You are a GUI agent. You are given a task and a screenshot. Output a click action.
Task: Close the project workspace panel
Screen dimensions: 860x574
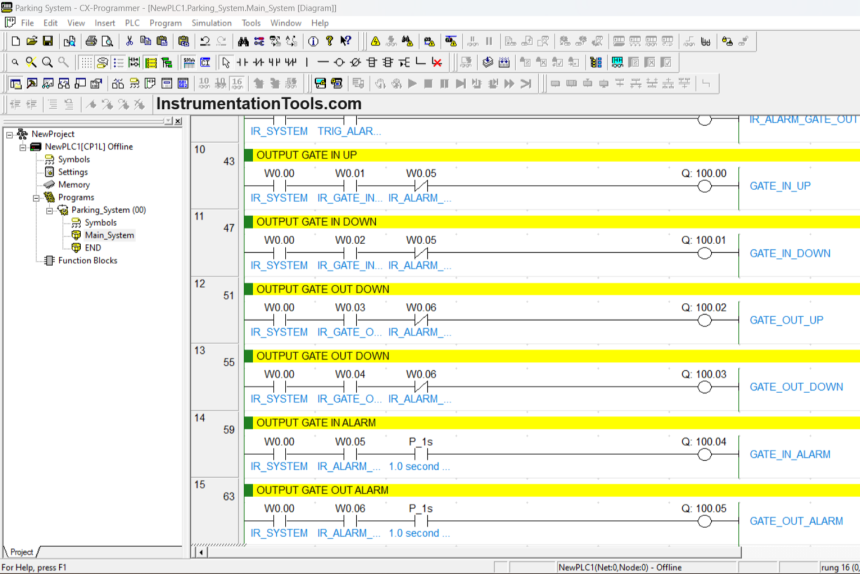pos(178,121)
